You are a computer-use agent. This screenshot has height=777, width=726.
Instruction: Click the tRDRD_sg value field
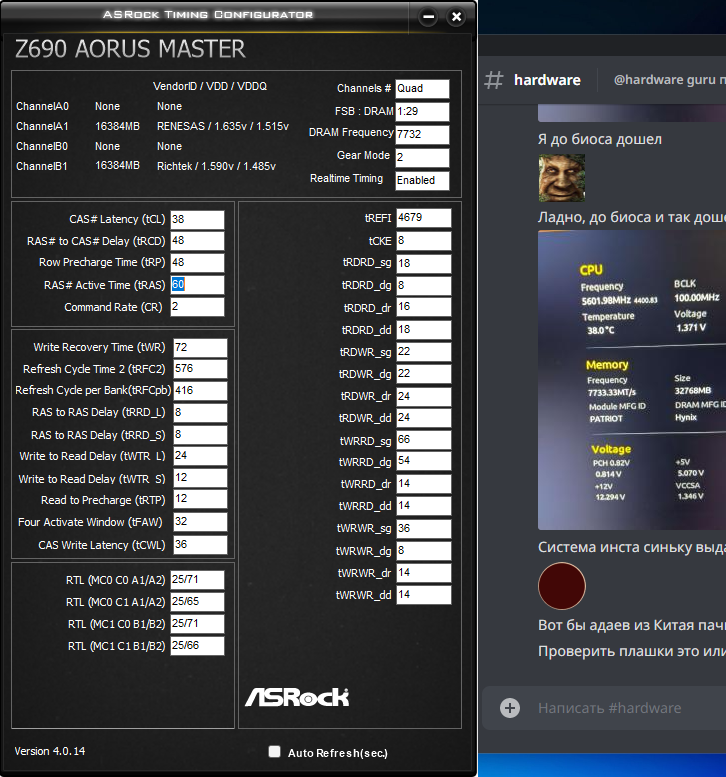point(424,264)
